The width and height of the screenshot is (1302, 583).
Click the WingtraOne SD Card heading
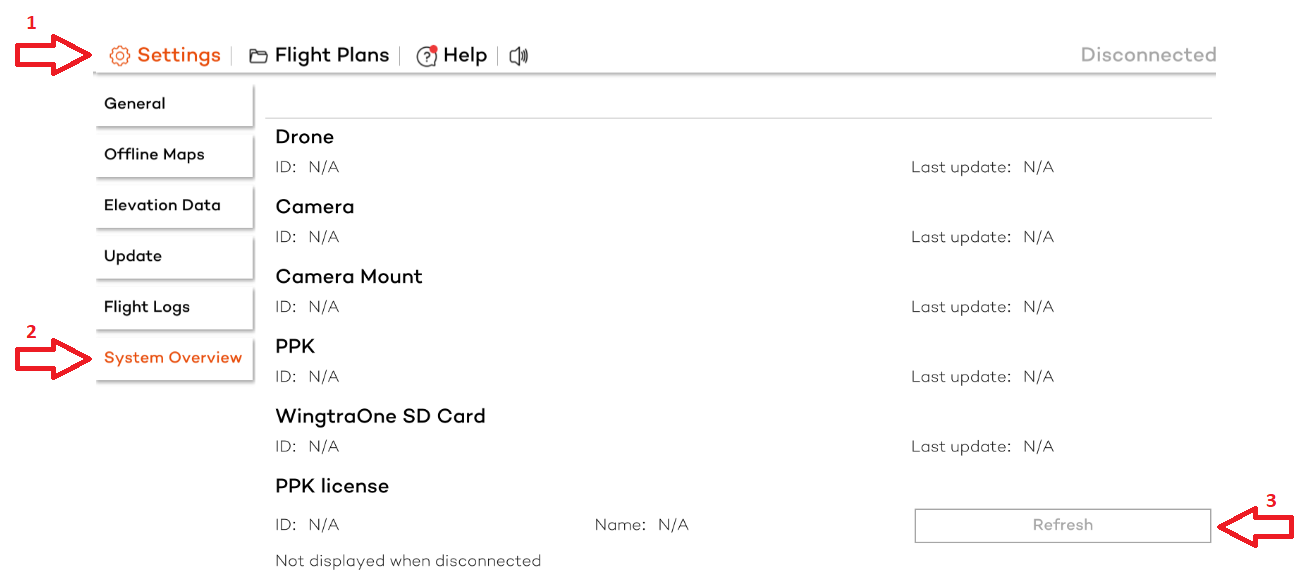pos(380,416)
